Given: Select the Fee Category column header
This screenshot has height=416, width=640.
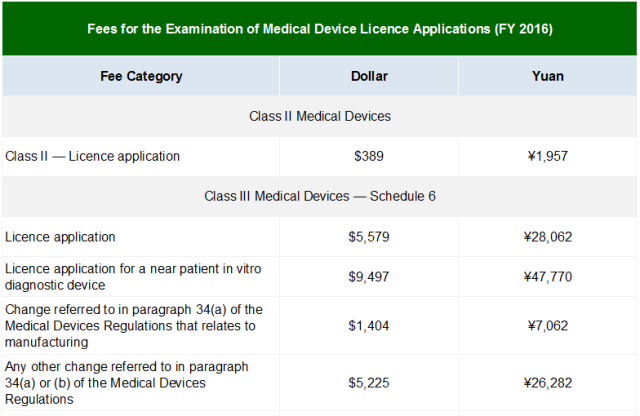Looking at the screenshot, I should [x=141, y=76].
